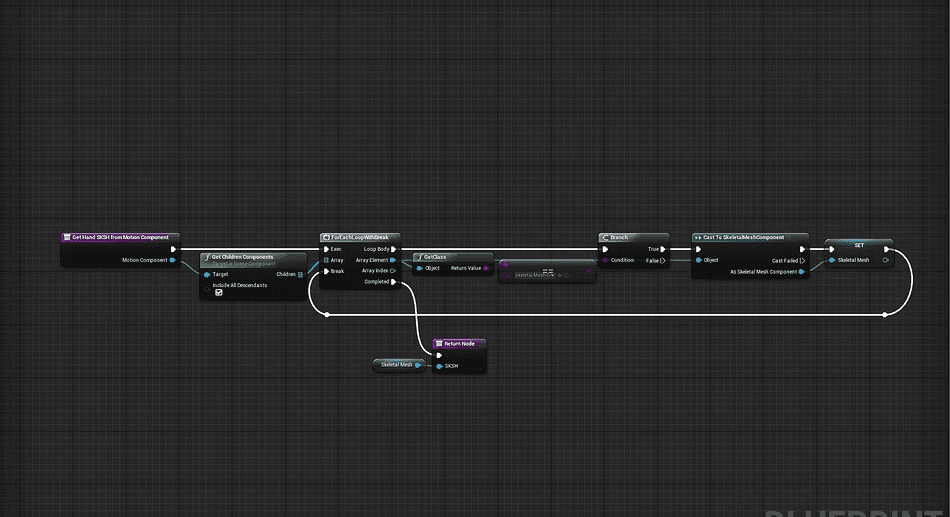The image size is (950, 517).
Task: Select the Branch node title
Action: click(619, 237)
